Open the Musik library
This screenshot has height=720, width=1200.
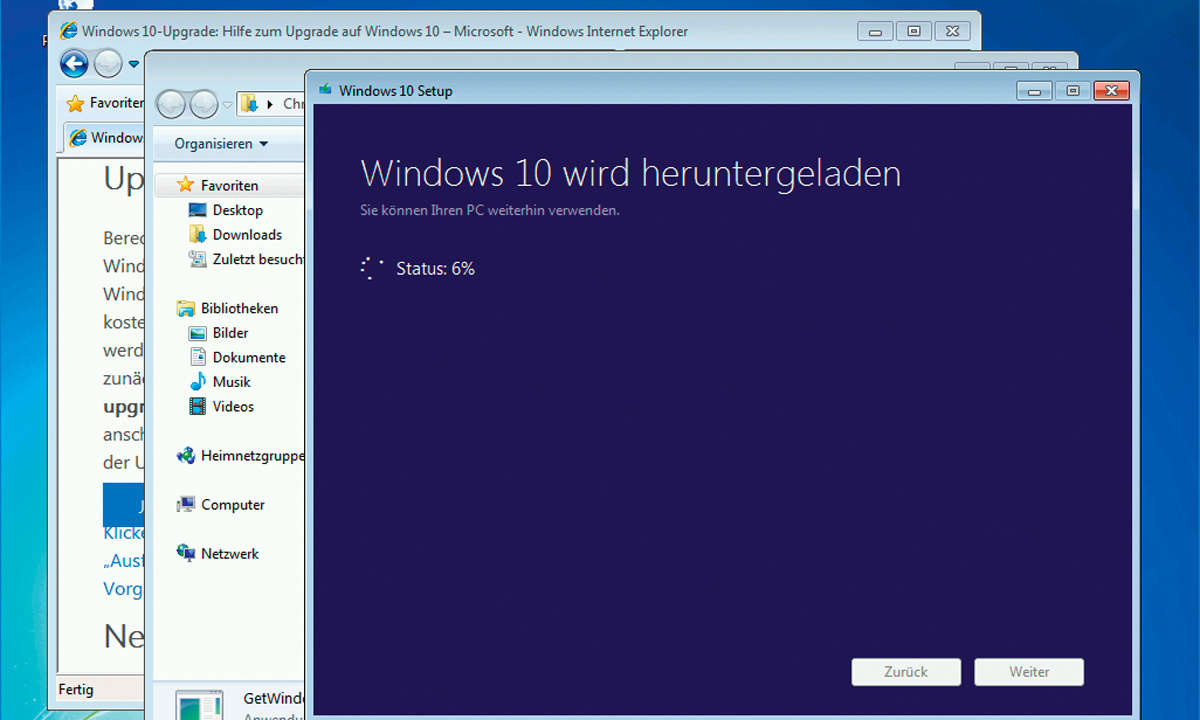point(232,382)
